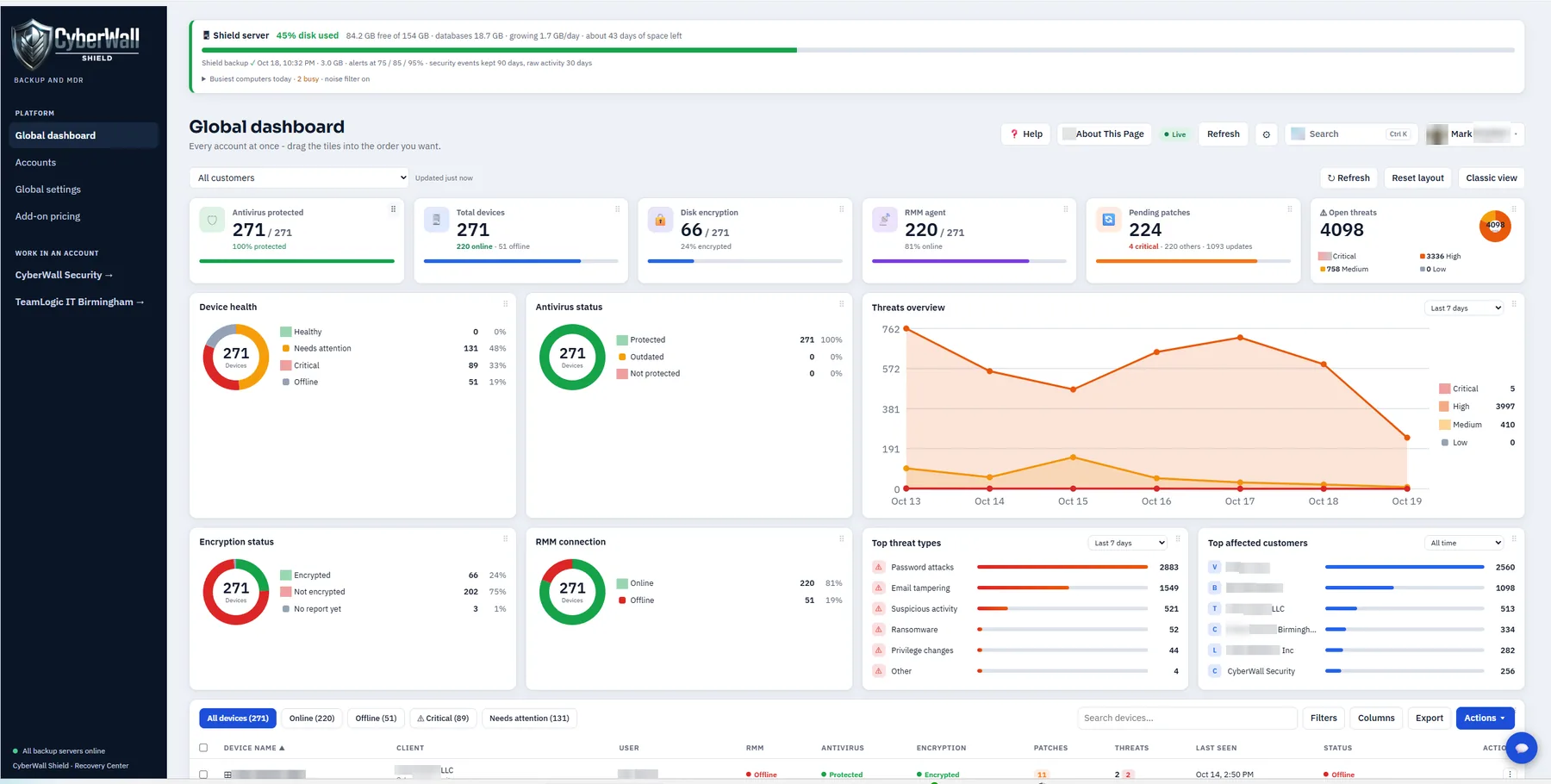This screenshot has width=1551, height=784.
Task: Open the settings gear in header
Action: point(1266,134)
